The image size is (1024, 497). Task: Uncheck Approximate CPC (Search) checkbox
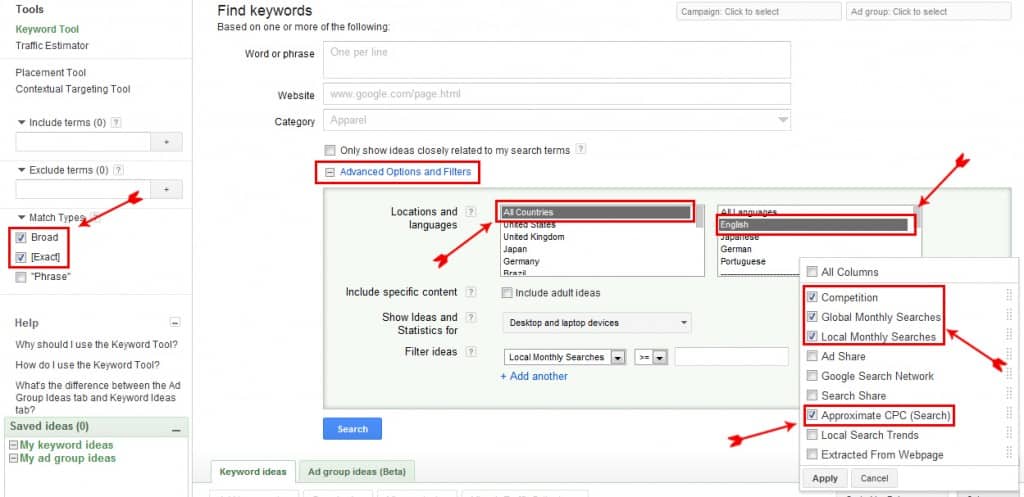point(812,415)
